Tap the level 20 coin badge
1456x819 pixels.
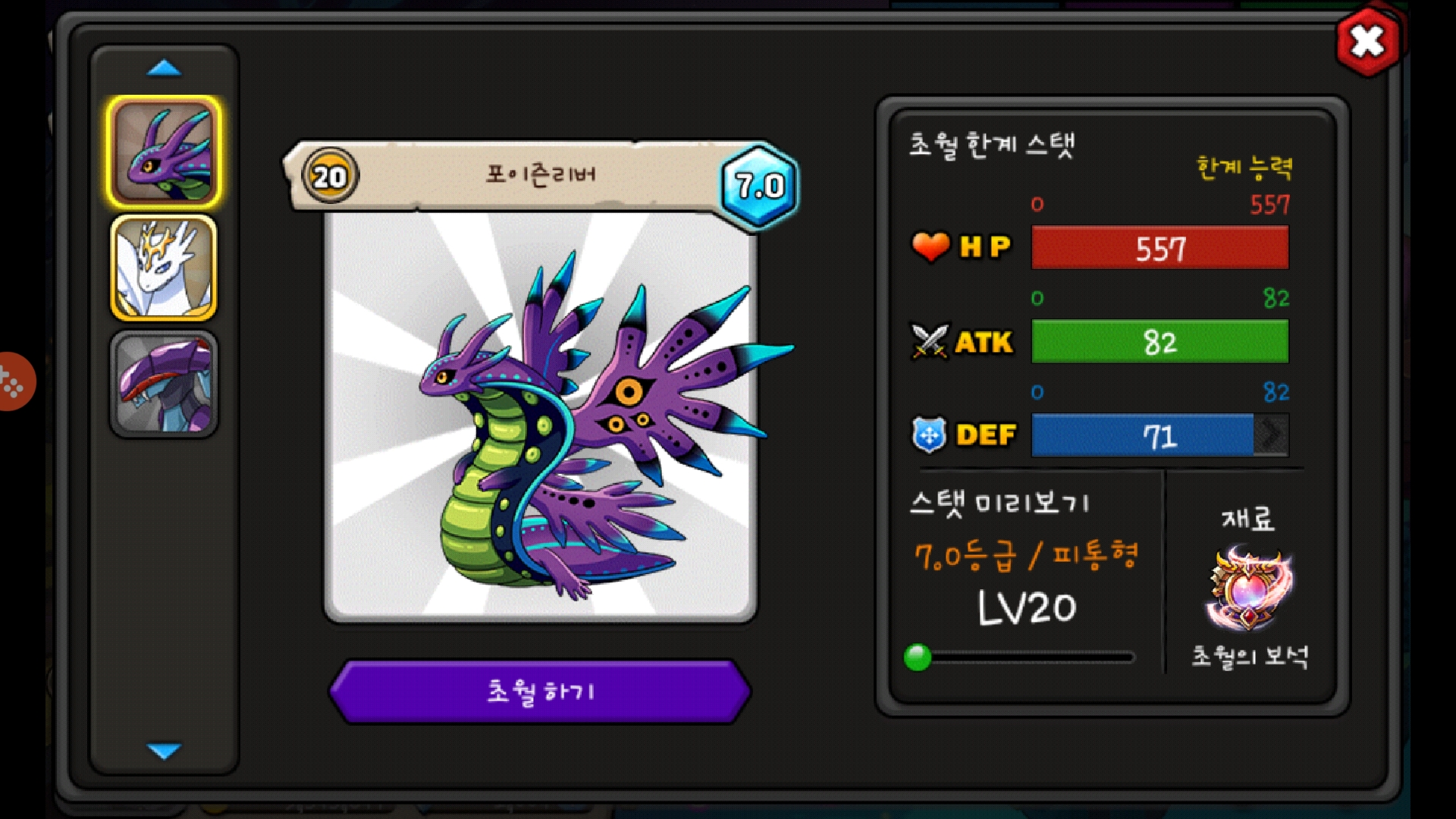(330, 177)
